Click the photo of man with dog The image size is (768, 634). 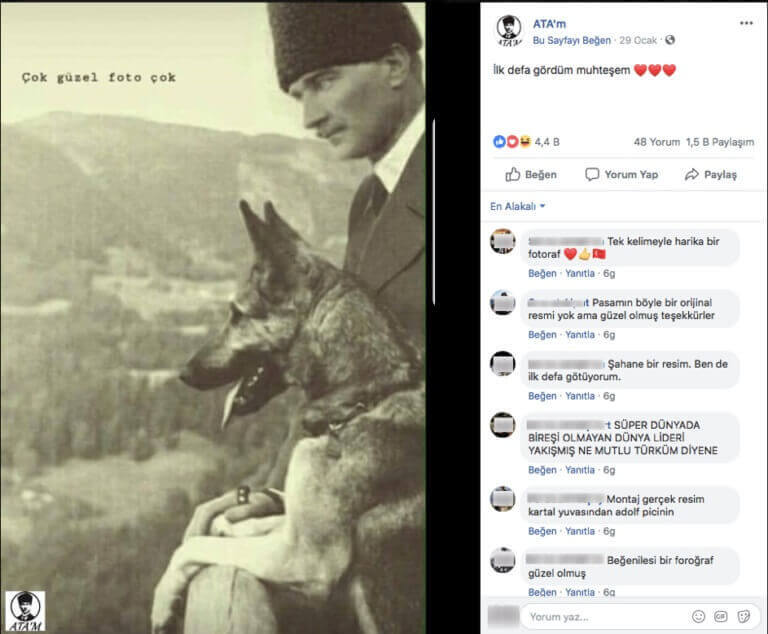[213, 317]
